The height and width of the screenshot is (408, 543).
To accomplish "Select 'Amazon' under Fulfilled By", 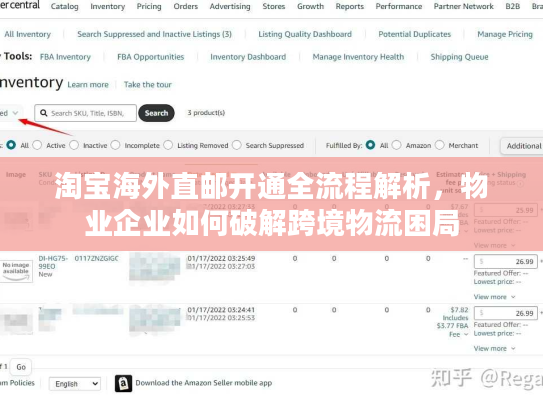I will pyautogui.click(x=397, y=145).
